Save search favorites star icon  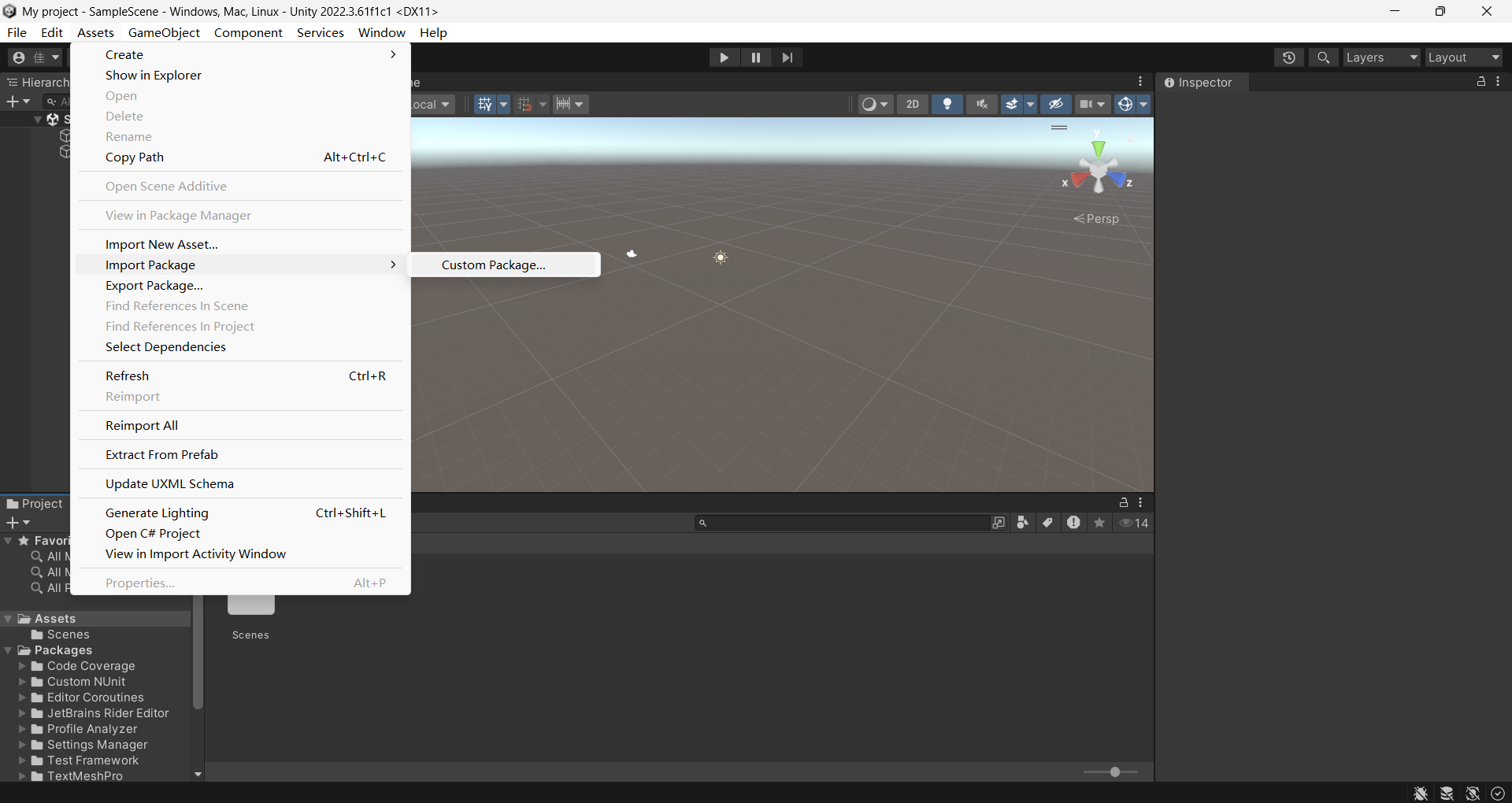point(1099,523)
